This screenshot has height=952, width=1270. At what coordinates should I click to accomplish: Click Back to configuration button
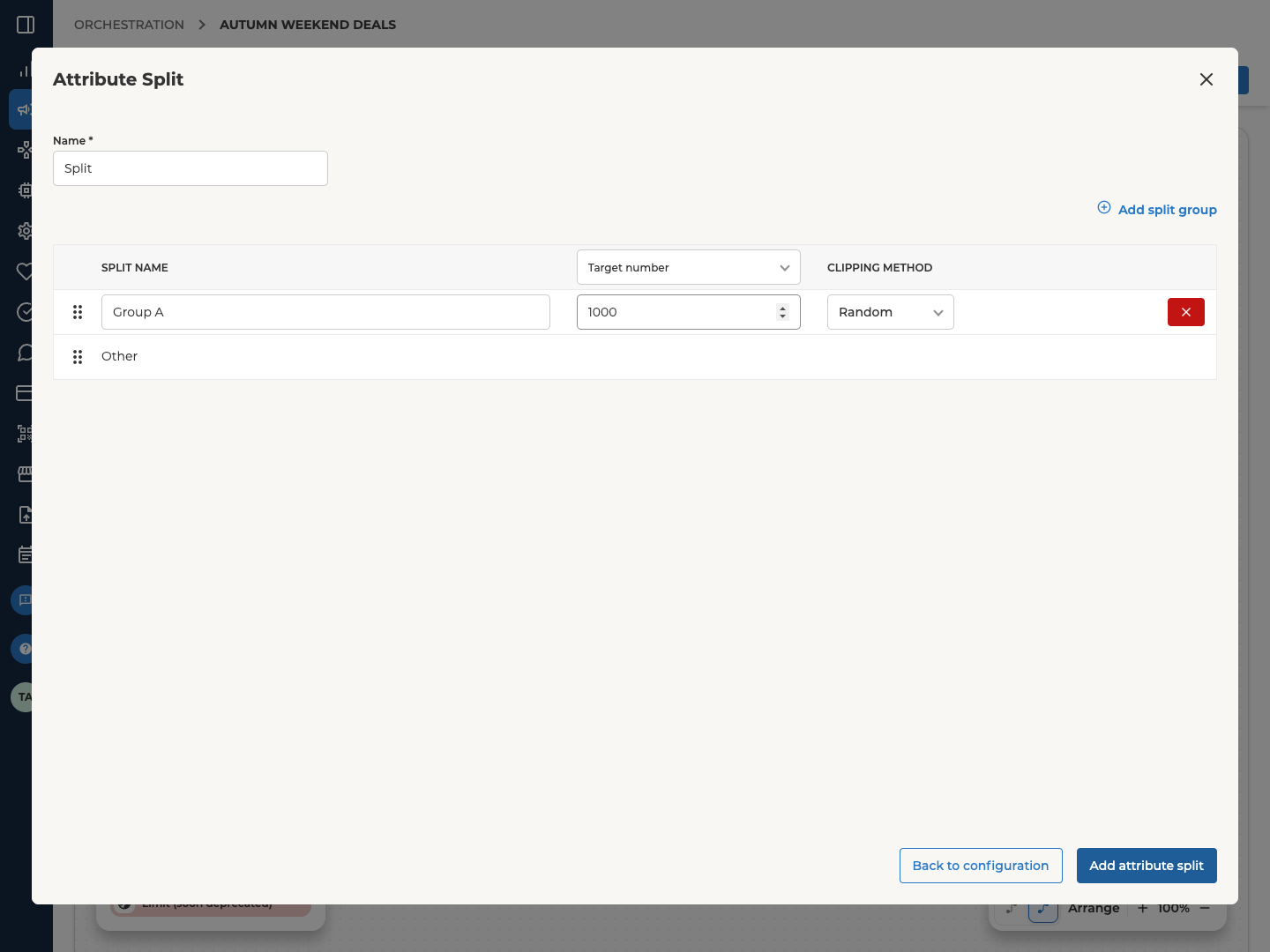point(981,866)
